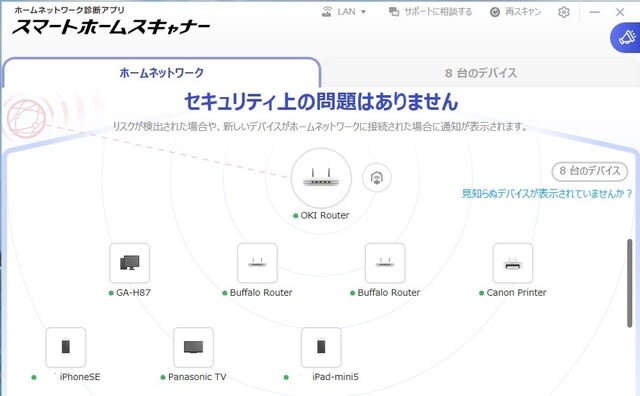Click the blue megaphone notification button
Screen dimensions: 640x396
(x=625, y=38)
